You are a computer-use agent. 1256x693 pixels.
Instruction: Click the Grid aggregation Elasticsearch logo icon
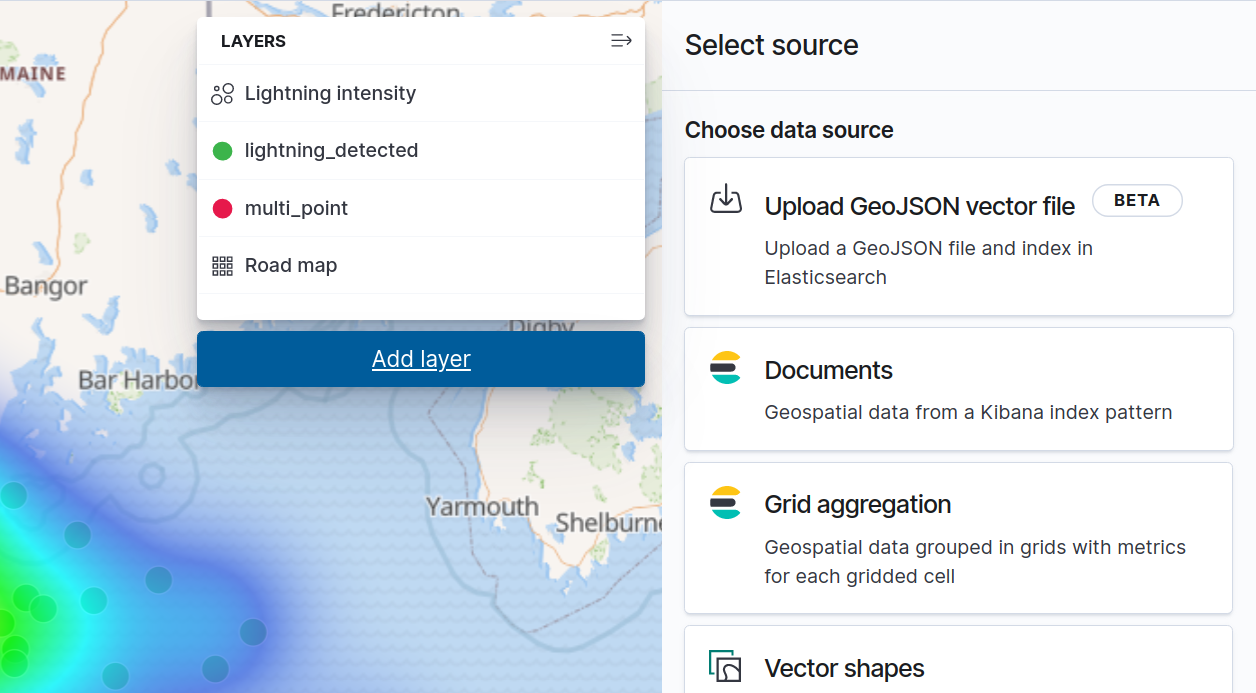[725, 502]
